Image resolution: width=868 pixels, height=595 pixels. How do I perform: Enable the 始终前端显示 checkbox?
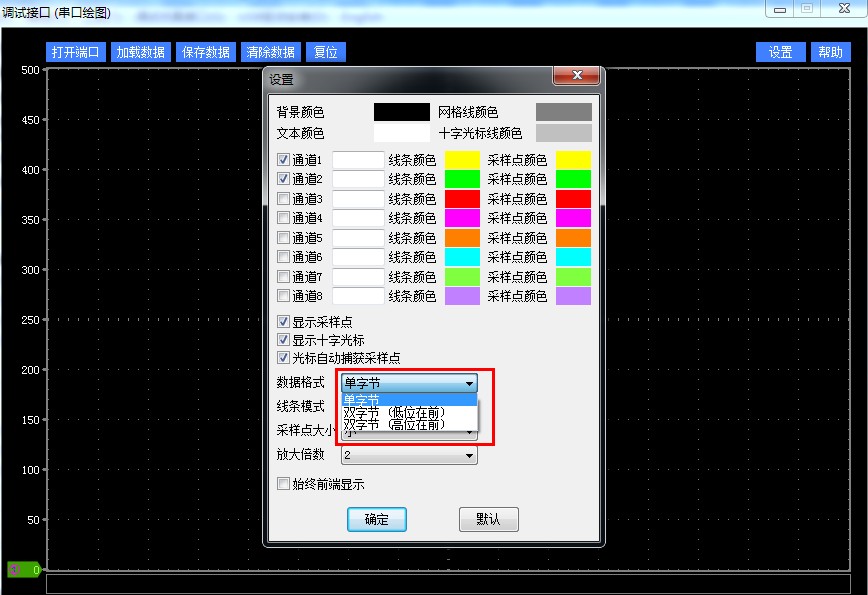pyautogui.click(x=283, y=484)
